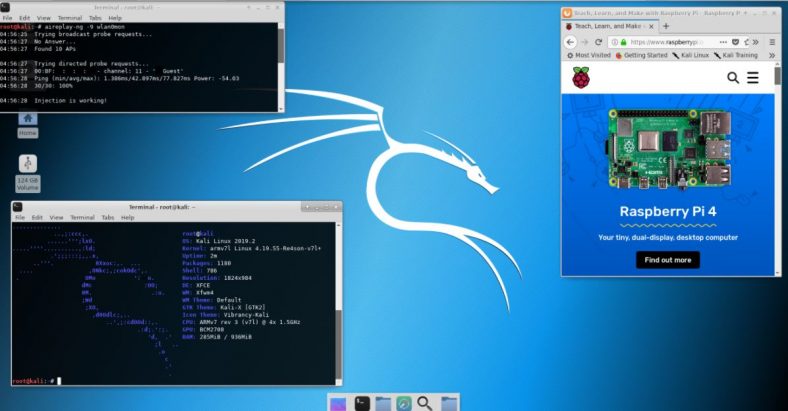This screenshot has height=411, width=788.
Task: Open file manager icon beside dock terminal
Action: (x=383, y=403)
